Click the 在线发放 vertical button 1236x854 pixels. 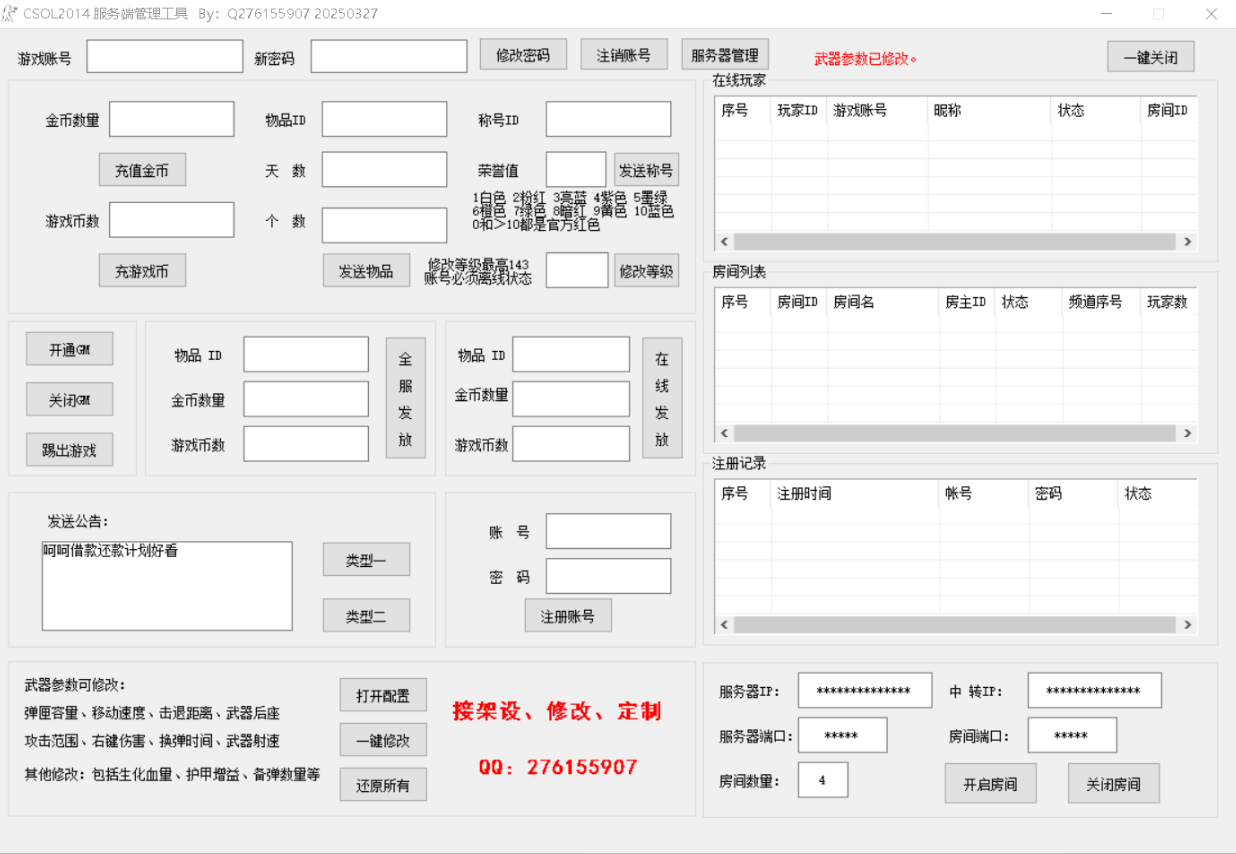click(662, 398)
